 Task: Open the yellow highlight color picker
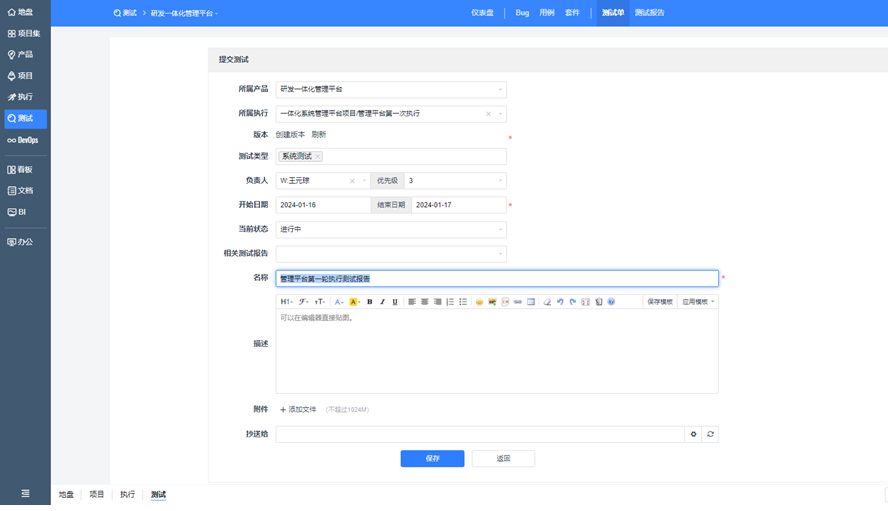(355, 302)
